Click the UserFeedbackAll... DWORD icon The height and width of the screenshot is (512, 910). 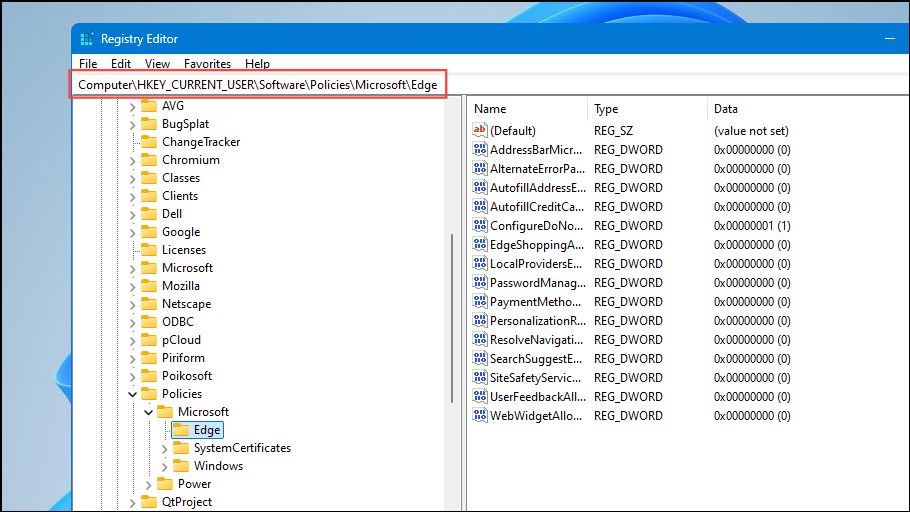479,396
